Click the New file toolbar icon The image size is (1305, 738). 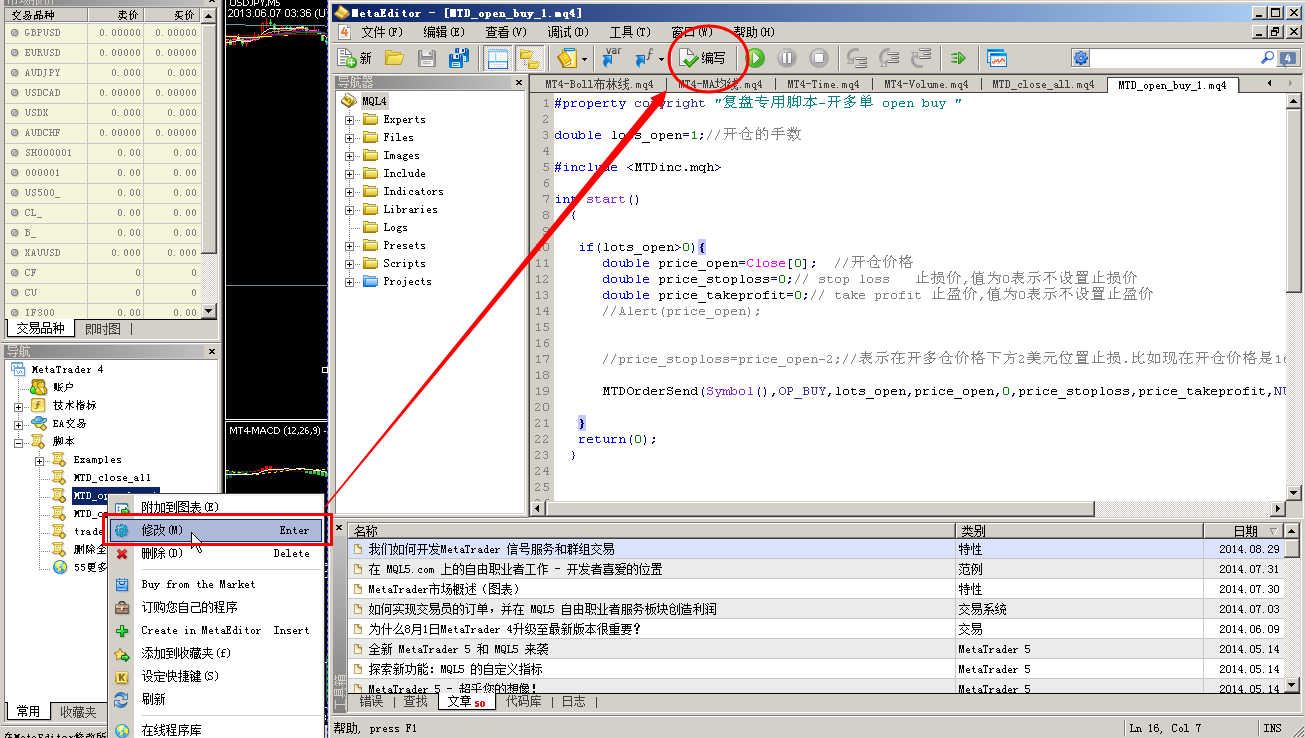click(x=355, y=58)
